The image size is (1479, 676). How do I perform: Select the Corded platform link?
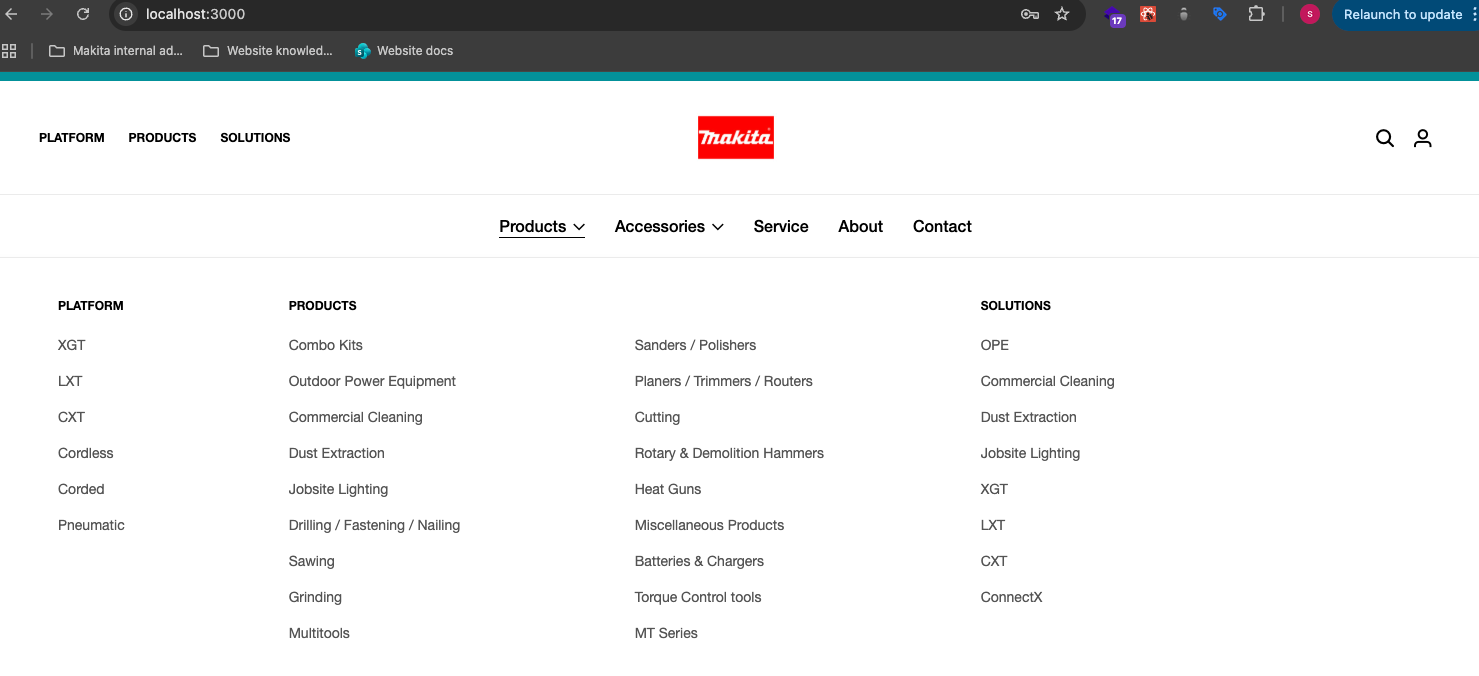tap(81, 489)
